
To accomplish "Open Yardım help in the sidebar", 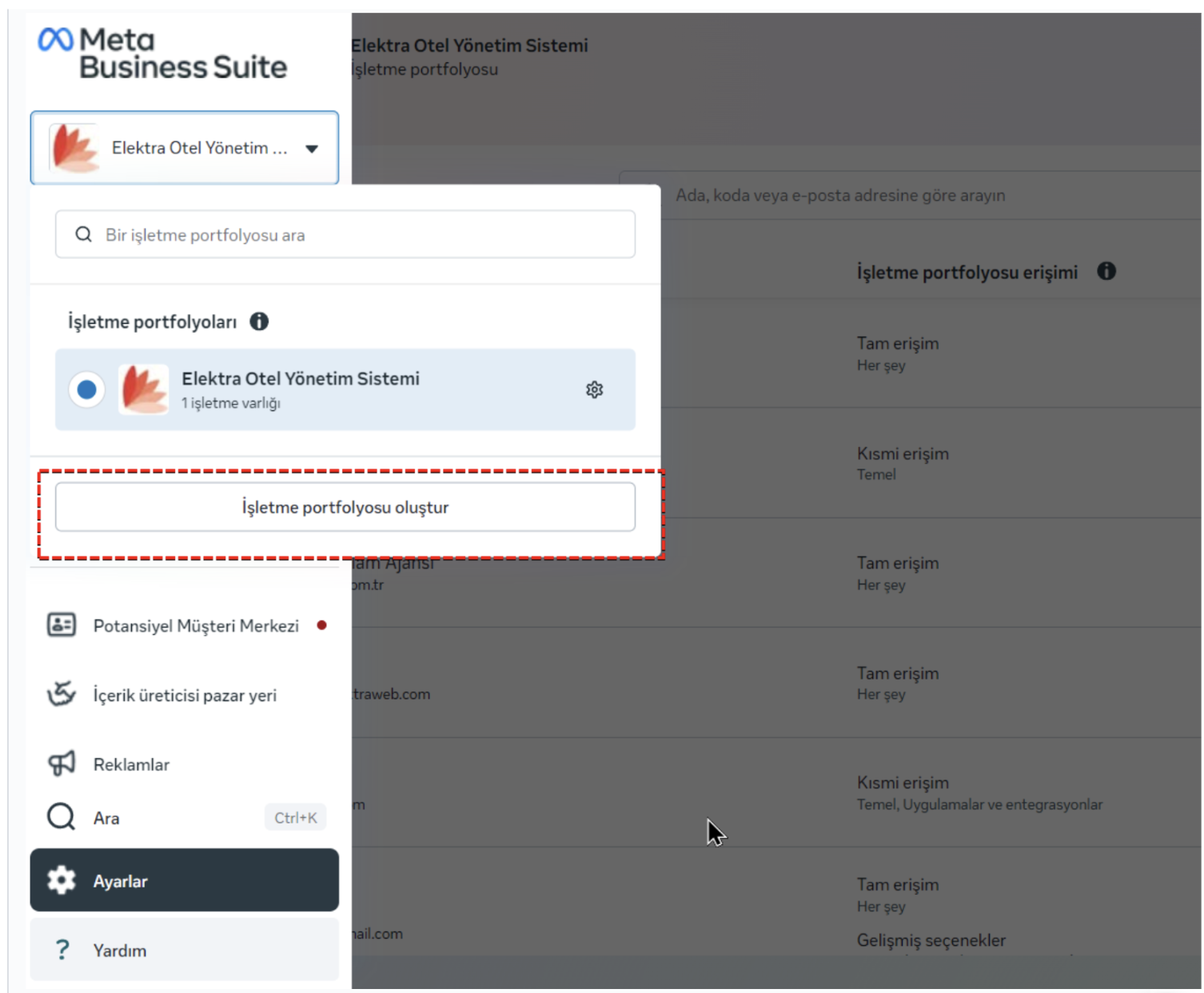I will pos(185,950).
